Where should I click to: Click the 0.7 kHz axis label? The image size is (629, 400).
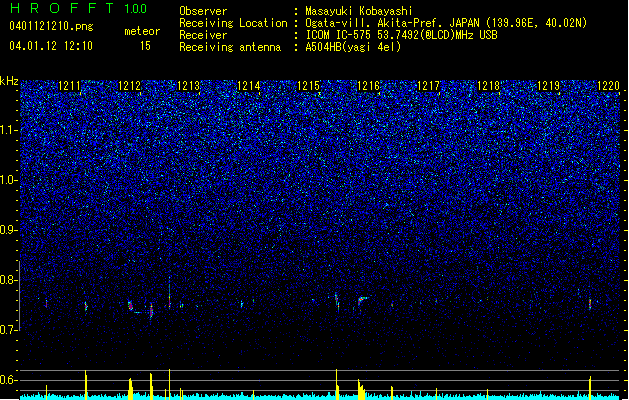[9, 330]
